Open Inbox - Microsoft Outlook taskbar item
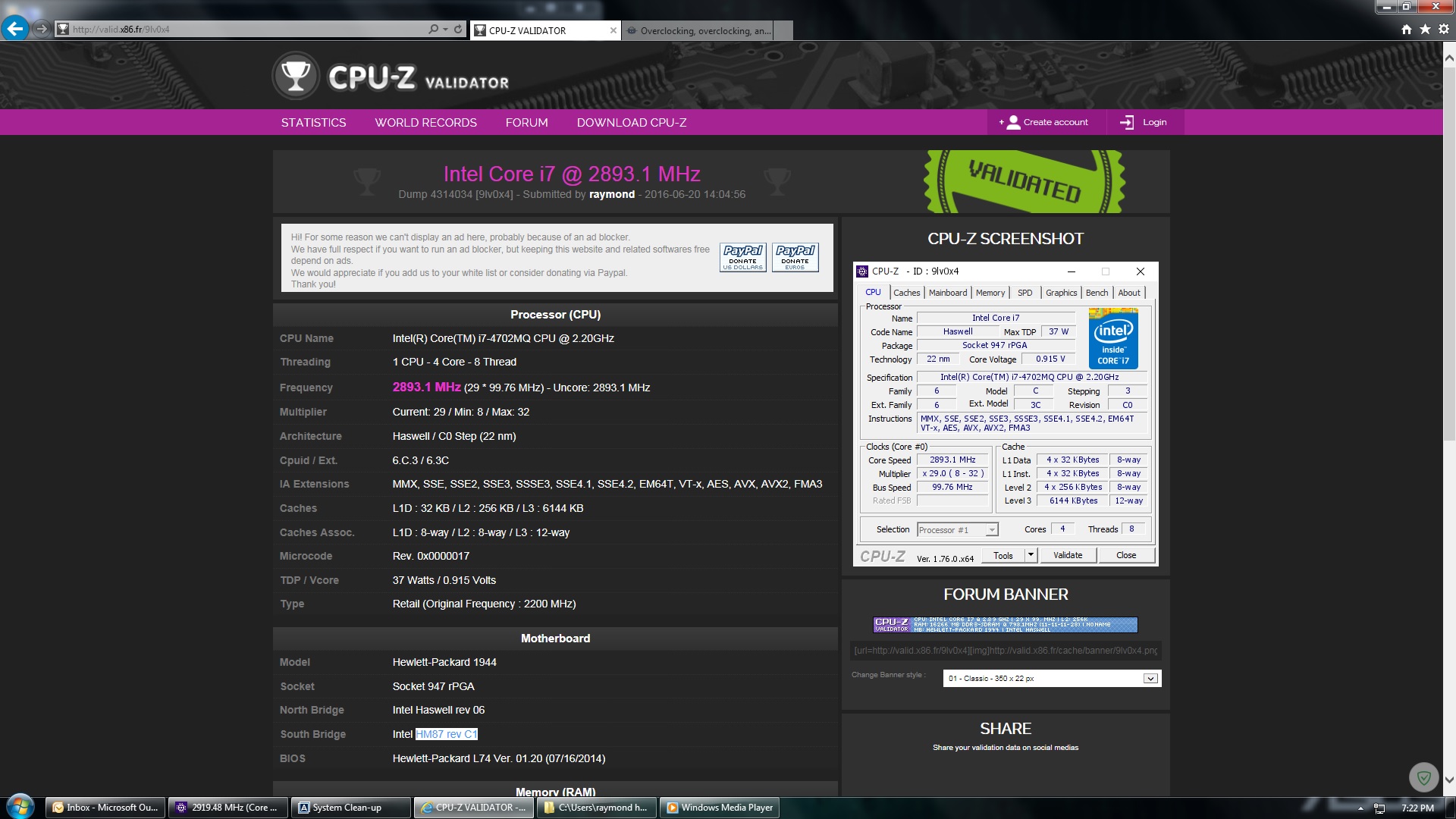Viewport: 1456px width, 819px height. tap(105, 808)
